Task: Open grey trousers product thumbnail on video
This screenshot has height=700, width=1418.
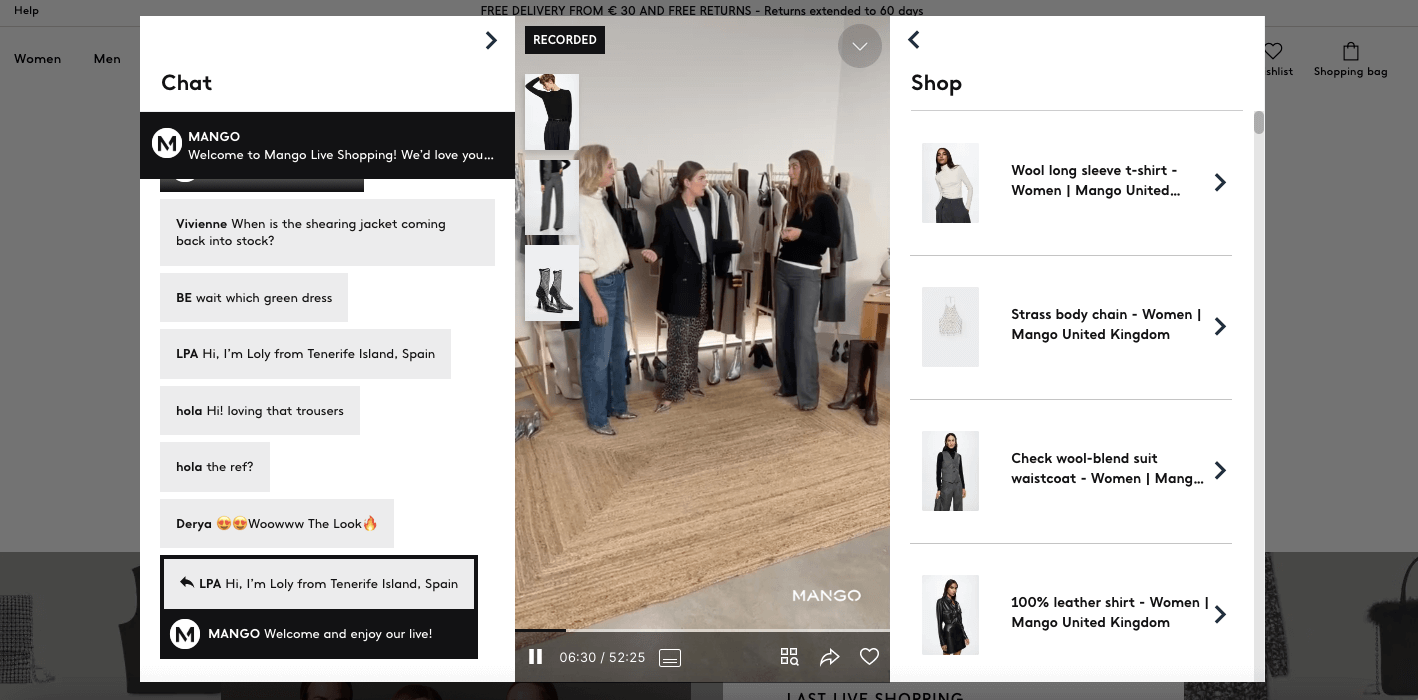Action: click(552, 197)
